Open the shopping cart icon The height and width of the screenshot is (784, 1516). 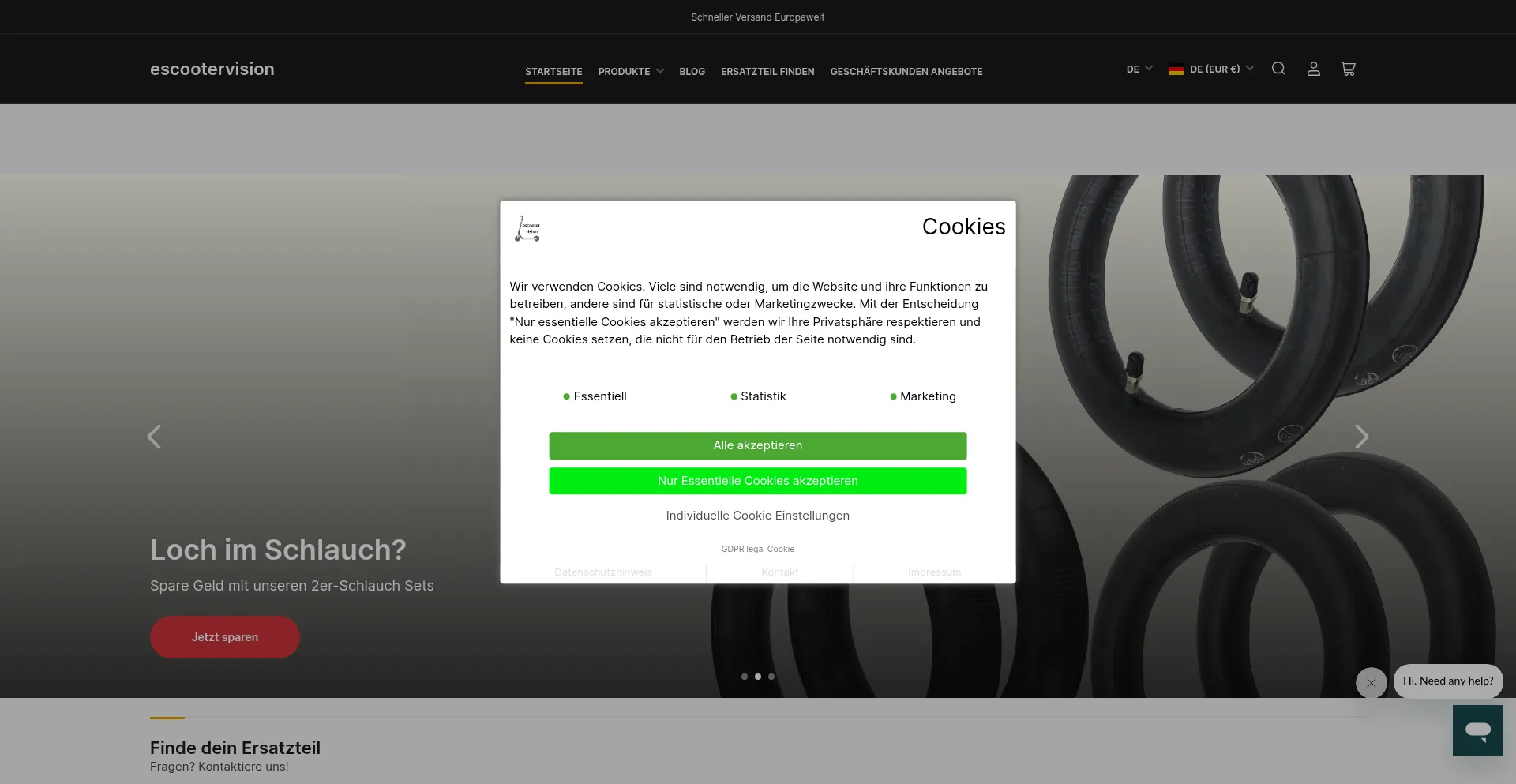click(x=1348, y=69)
